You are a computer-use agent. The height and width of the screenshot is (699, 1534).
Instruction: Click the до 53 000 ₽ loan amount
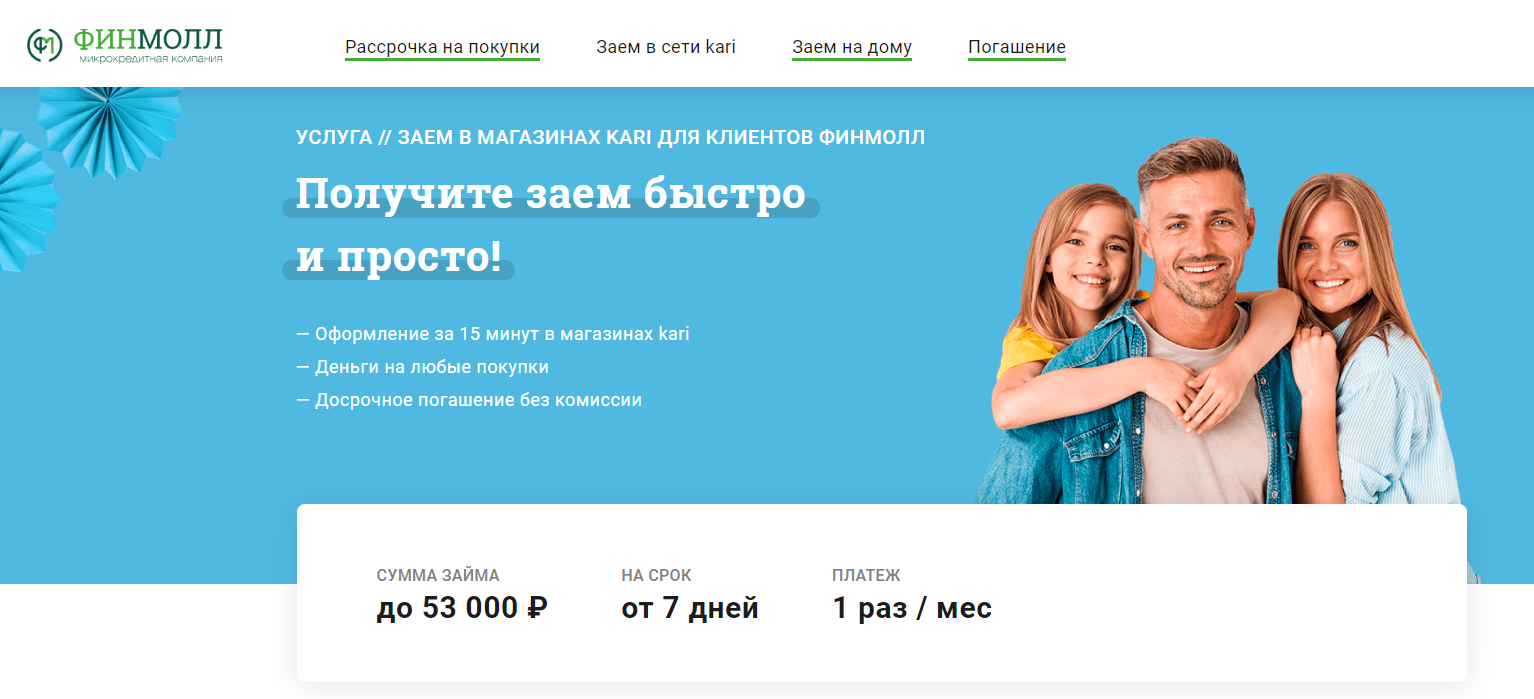tap(462, 608)
